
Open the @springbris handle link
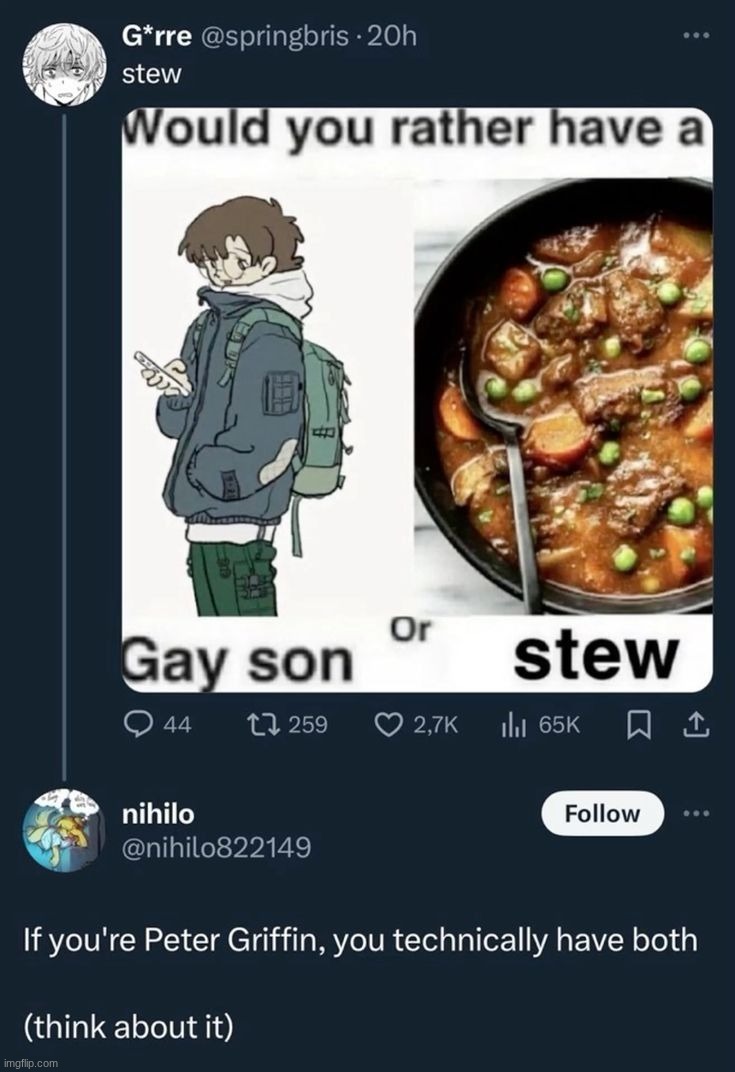pyautogui.click(x=277, y=37)
